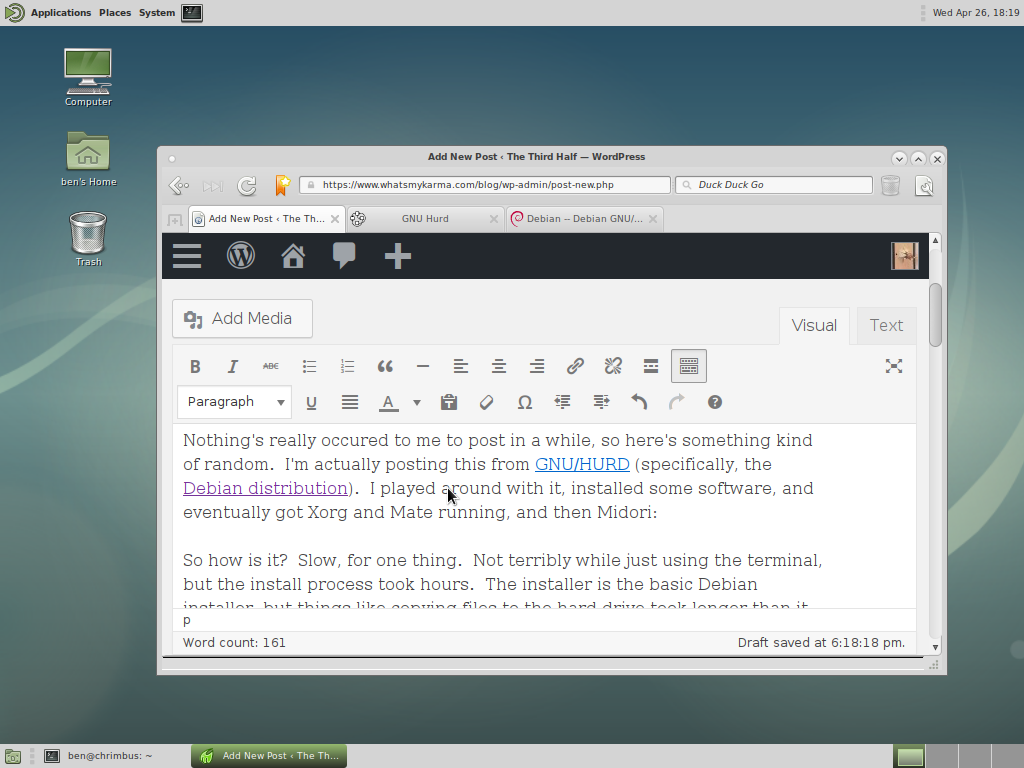Align text left

460,366
